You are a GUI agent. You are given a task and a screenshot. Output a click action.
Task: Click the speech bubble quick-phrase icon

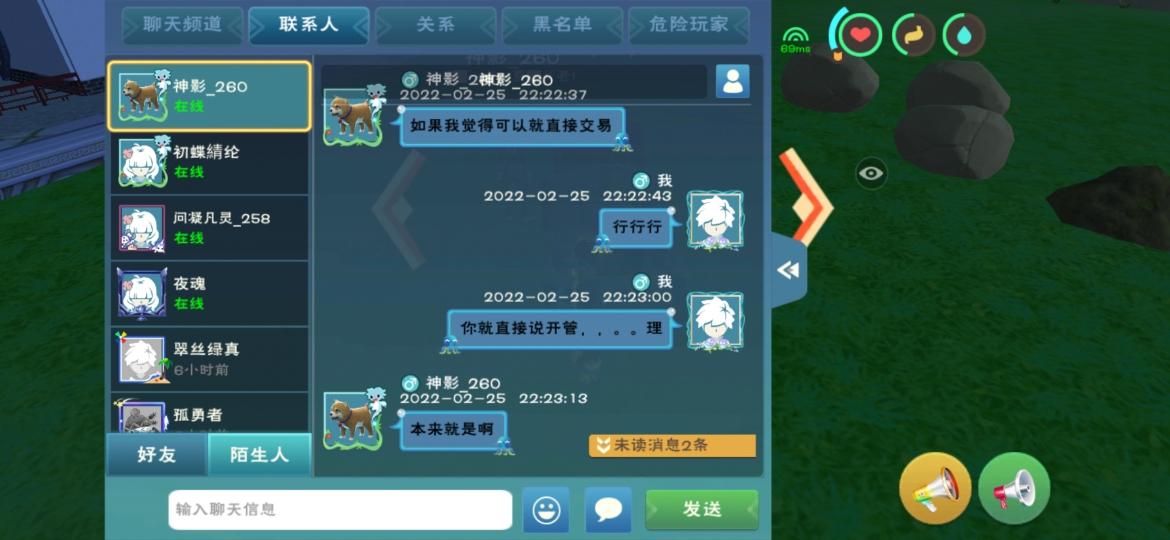[x=608, y=509]
